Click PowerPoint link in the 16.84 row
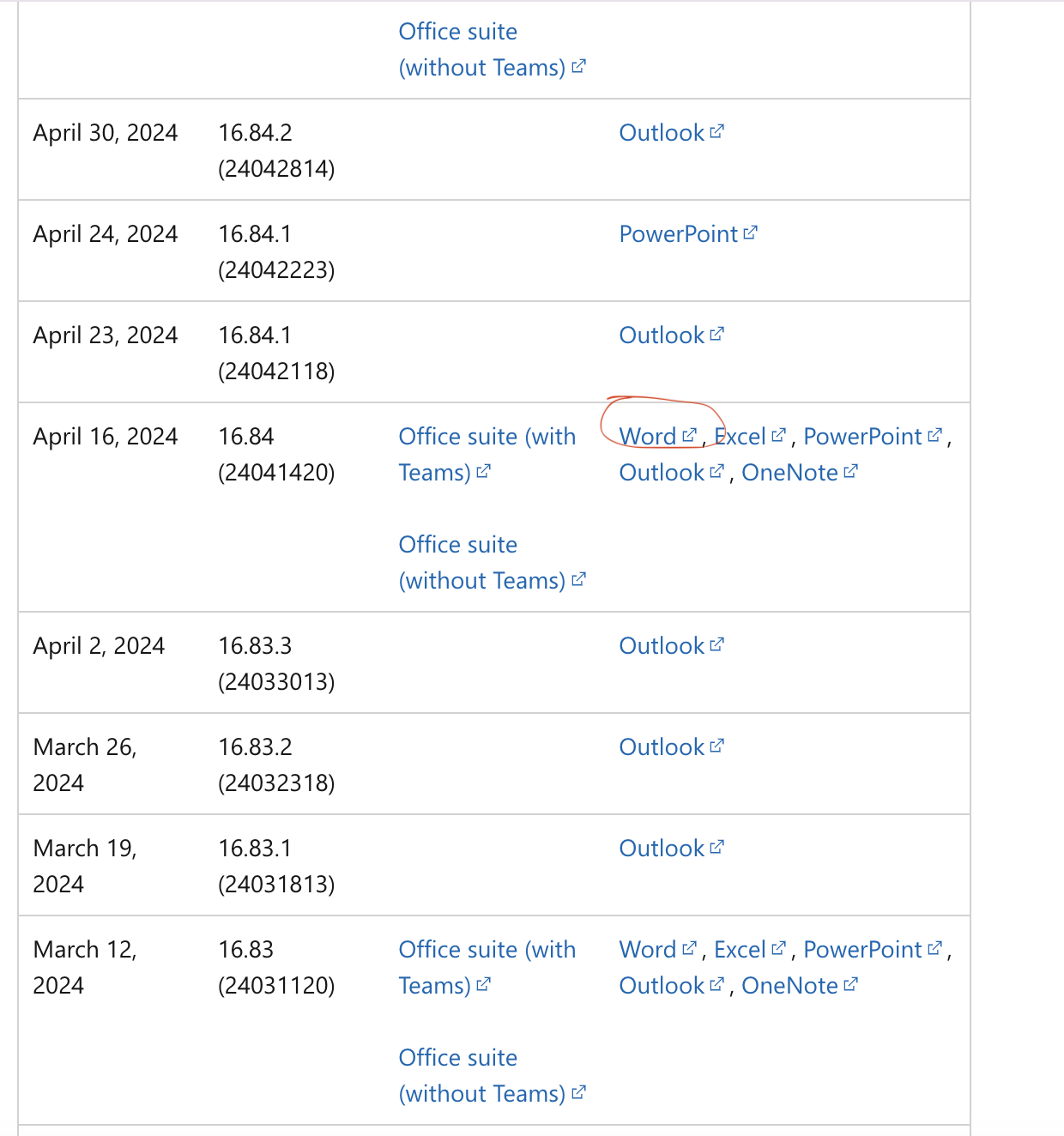1064x1136 pixels. pos(862,437)
